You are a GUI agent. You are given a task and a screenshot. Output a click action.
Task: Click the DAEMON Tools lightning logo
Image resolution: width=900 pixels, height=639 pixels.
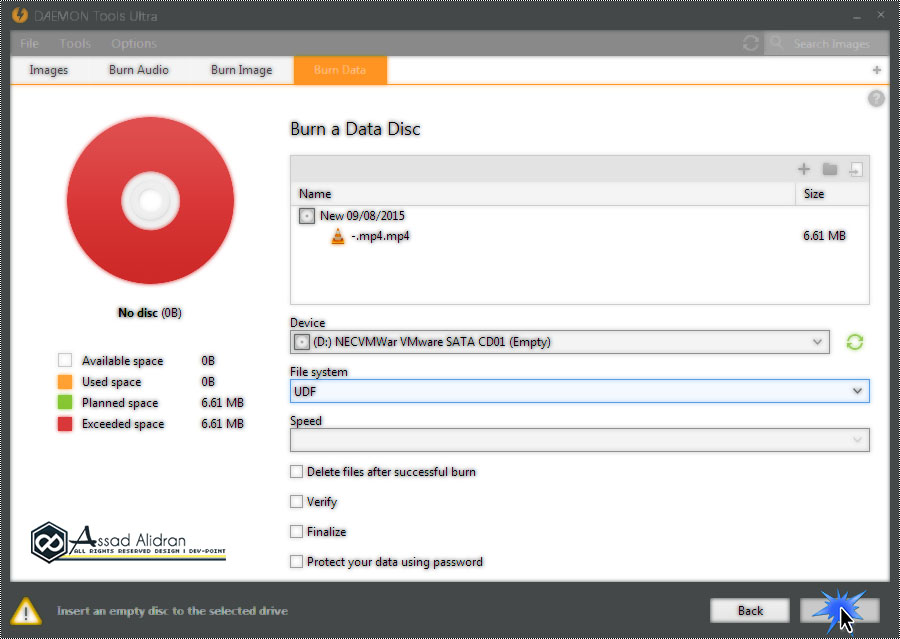[x=20, y=16]
